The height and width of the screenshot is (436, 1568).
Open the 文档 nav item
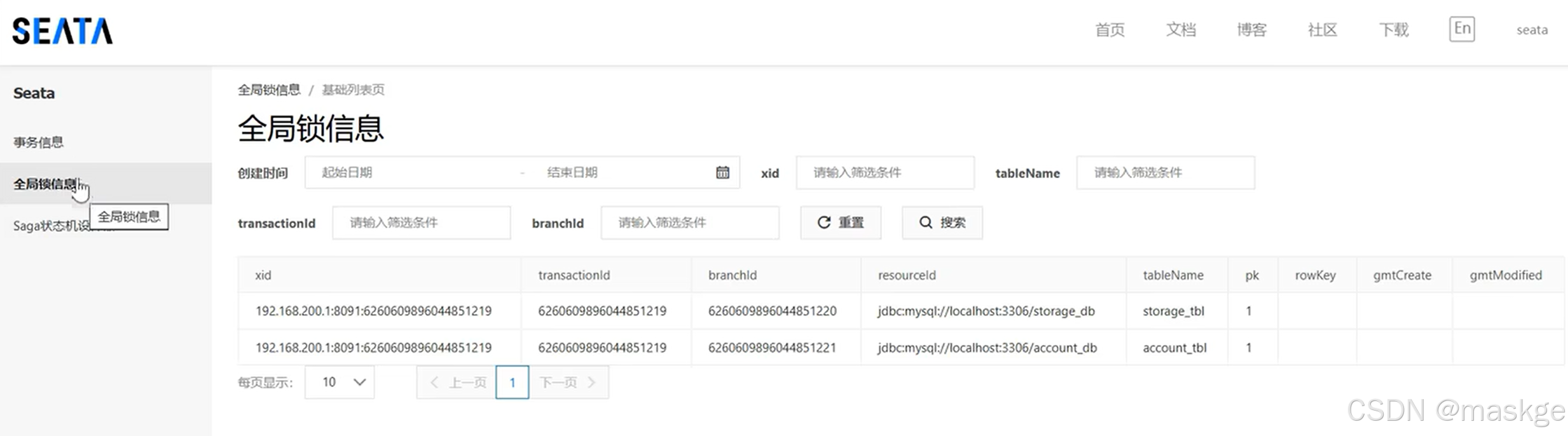[1181, 30]
